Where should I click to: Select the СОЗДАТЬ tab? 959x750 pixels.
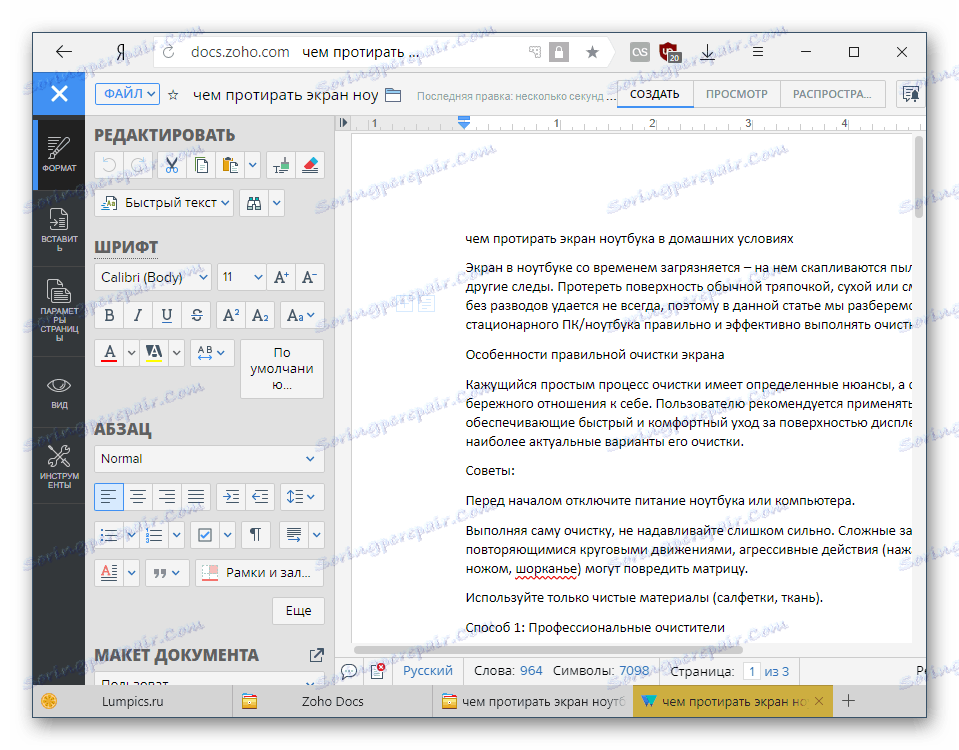pos(654,94)
